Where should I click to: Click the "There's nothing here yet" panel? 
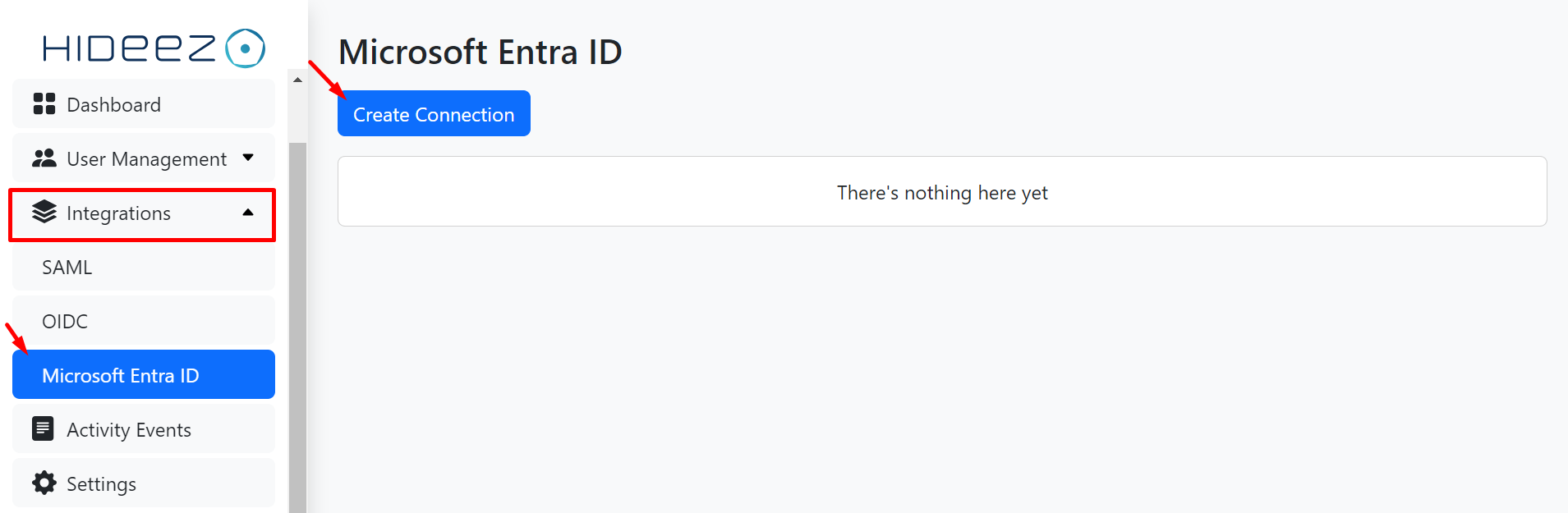point(942,191)
